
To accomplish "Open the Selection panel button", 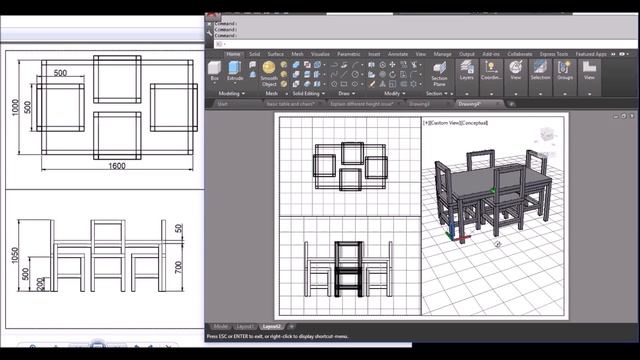I will point(540,70).
